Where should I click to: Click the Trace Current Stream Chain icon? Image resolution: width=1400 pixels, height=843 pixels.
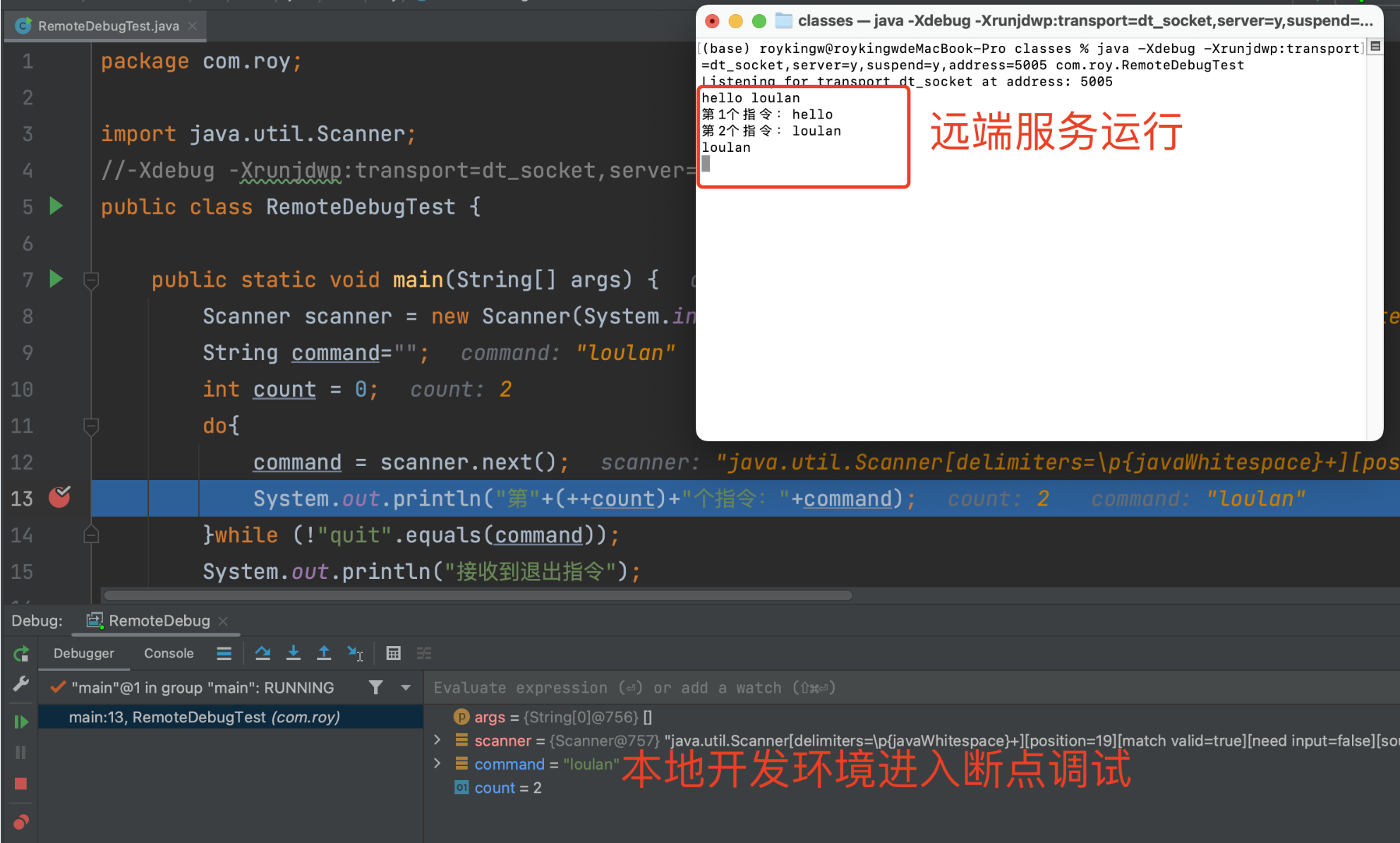[423, 653]
